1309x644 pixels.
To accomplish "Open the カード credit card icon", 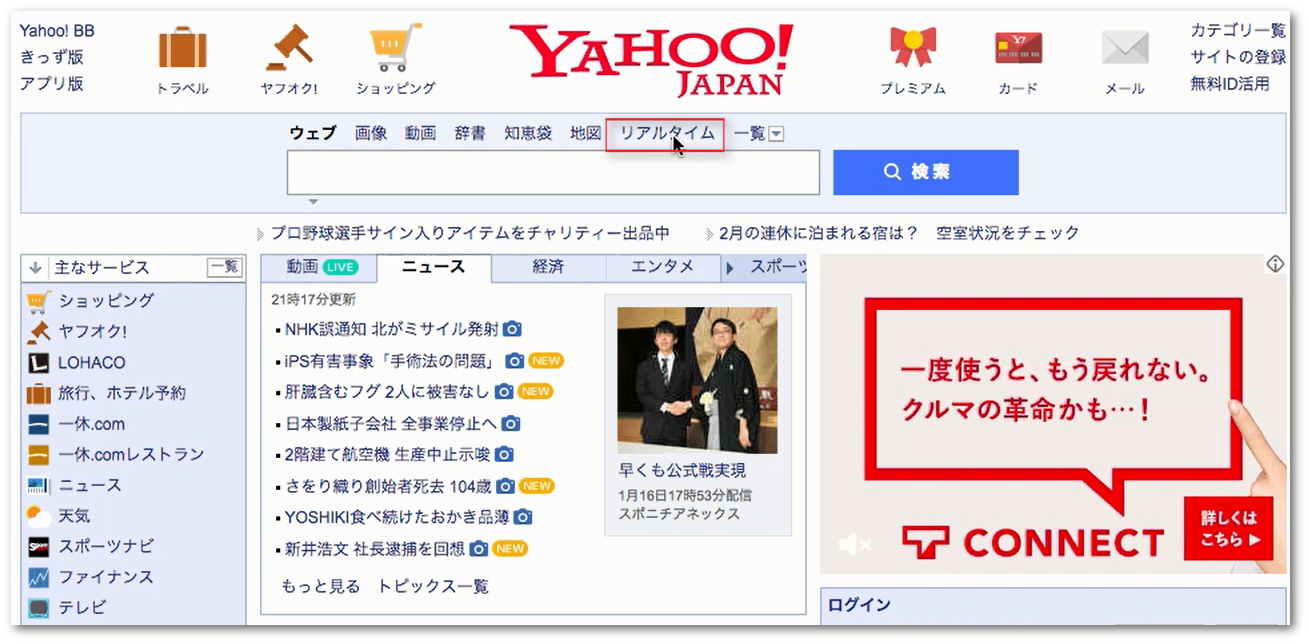I will coord(1018,48).
